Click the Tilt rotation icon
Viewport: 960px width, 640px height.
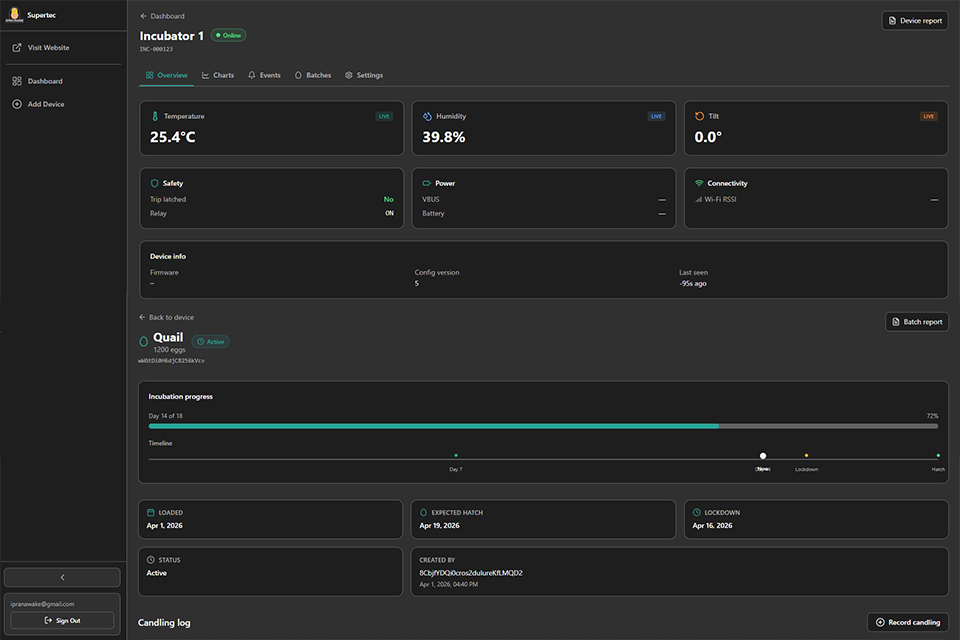click(699, 116)
